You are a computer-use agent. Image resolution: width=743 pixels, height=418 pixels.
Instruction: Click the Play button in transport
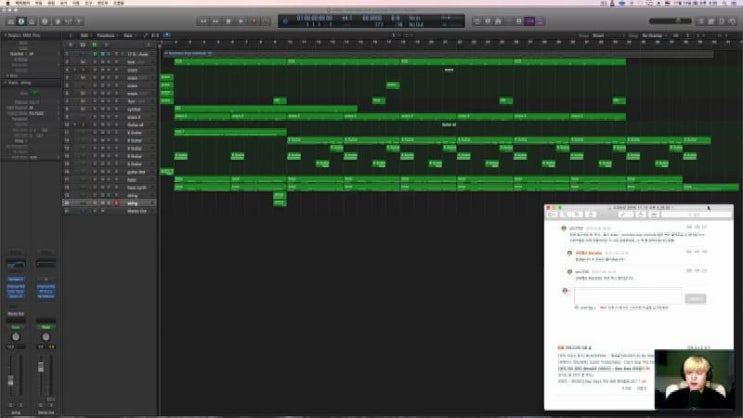click(x=239, y=21)
